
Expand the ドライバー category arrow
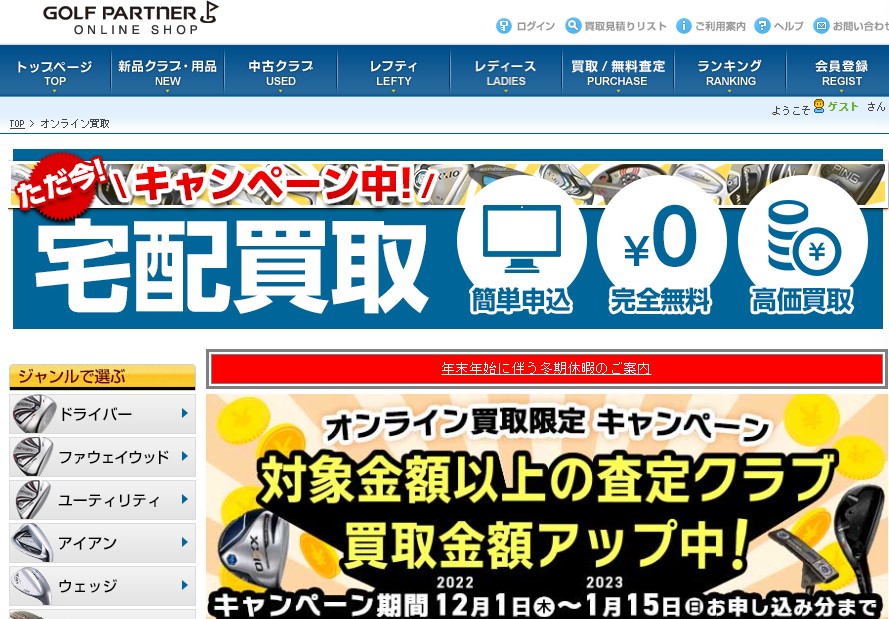pos(184,412)
